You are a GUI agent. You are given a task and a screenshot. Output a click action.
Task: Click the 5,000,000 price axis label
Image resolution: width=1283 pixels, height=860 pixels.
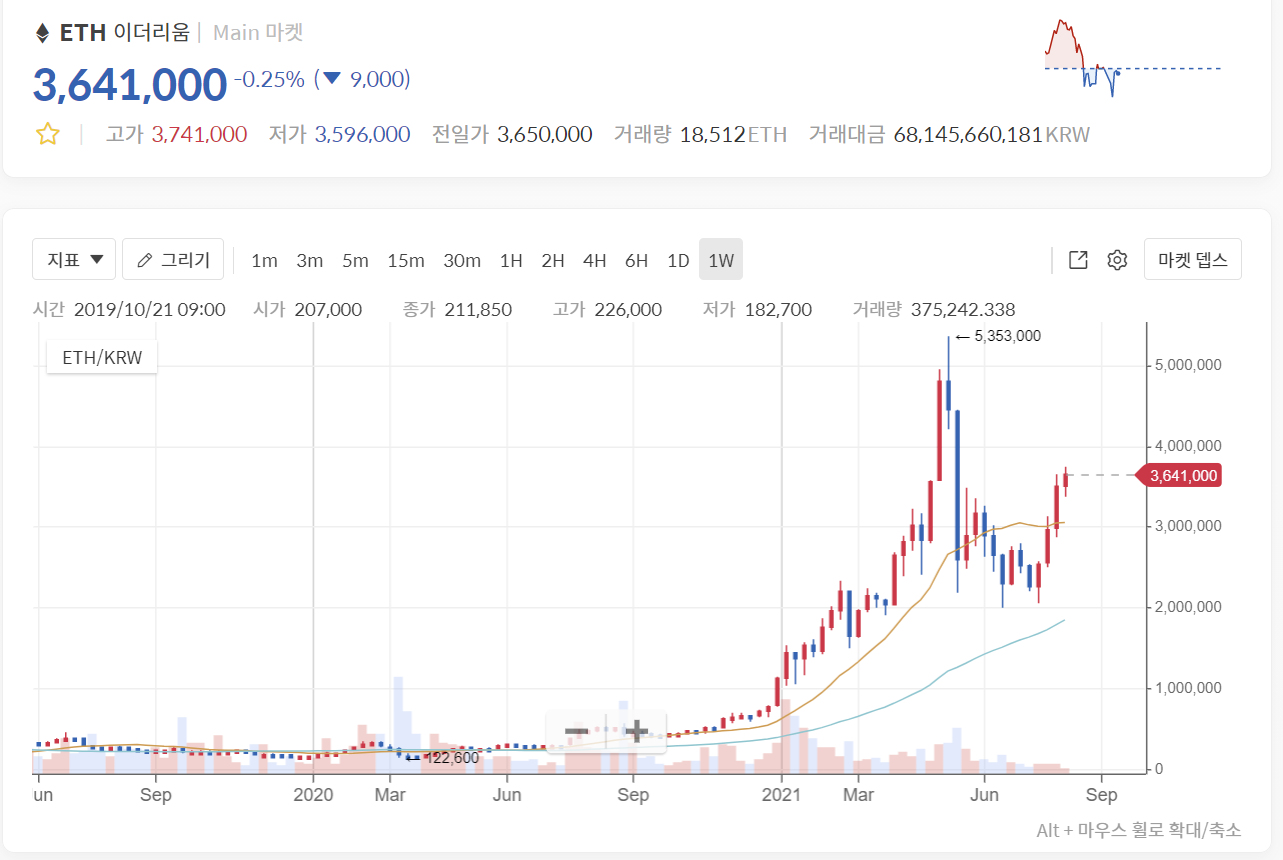(1188, 365)
